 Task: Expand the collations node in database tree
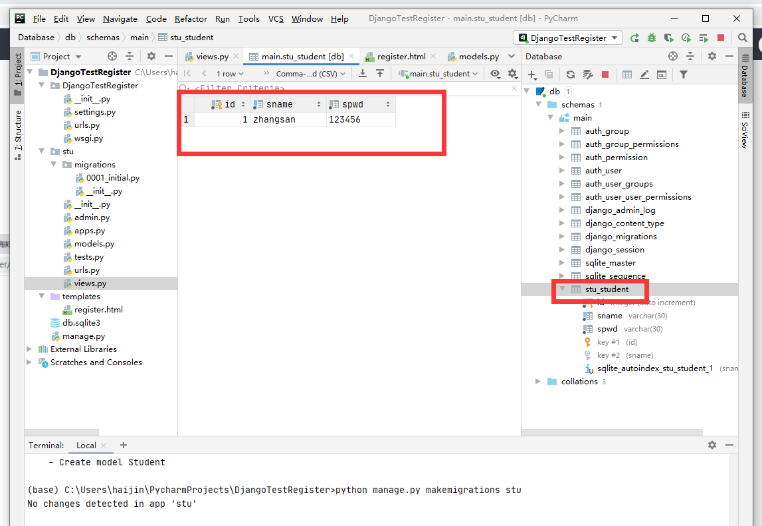coord(539,381)
